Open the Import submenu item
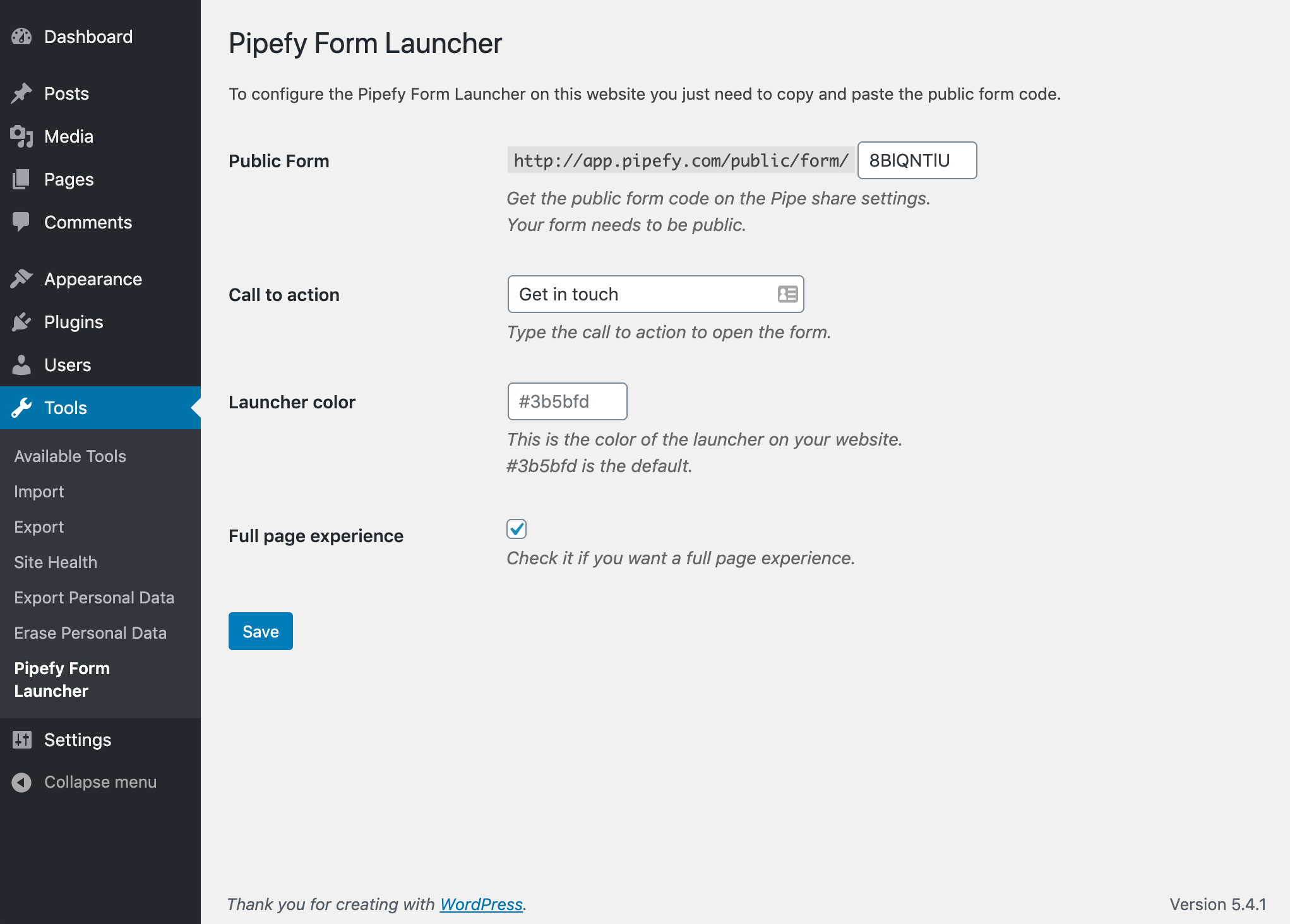This screenshot has height=924, width=1290. coord(39,492)
